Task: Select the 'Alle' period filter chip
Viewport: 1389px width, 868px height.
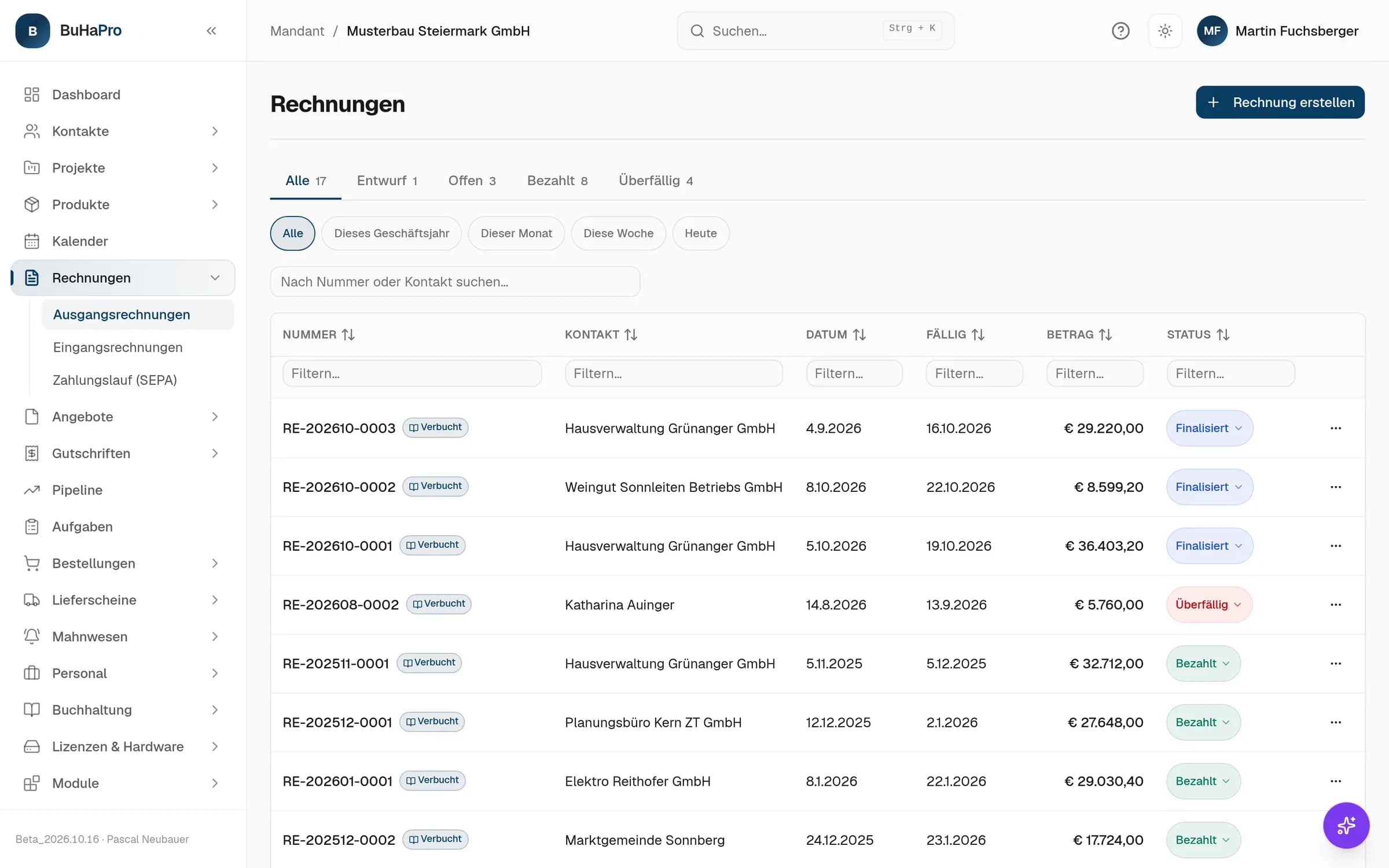Action: [x=293, y=233]
